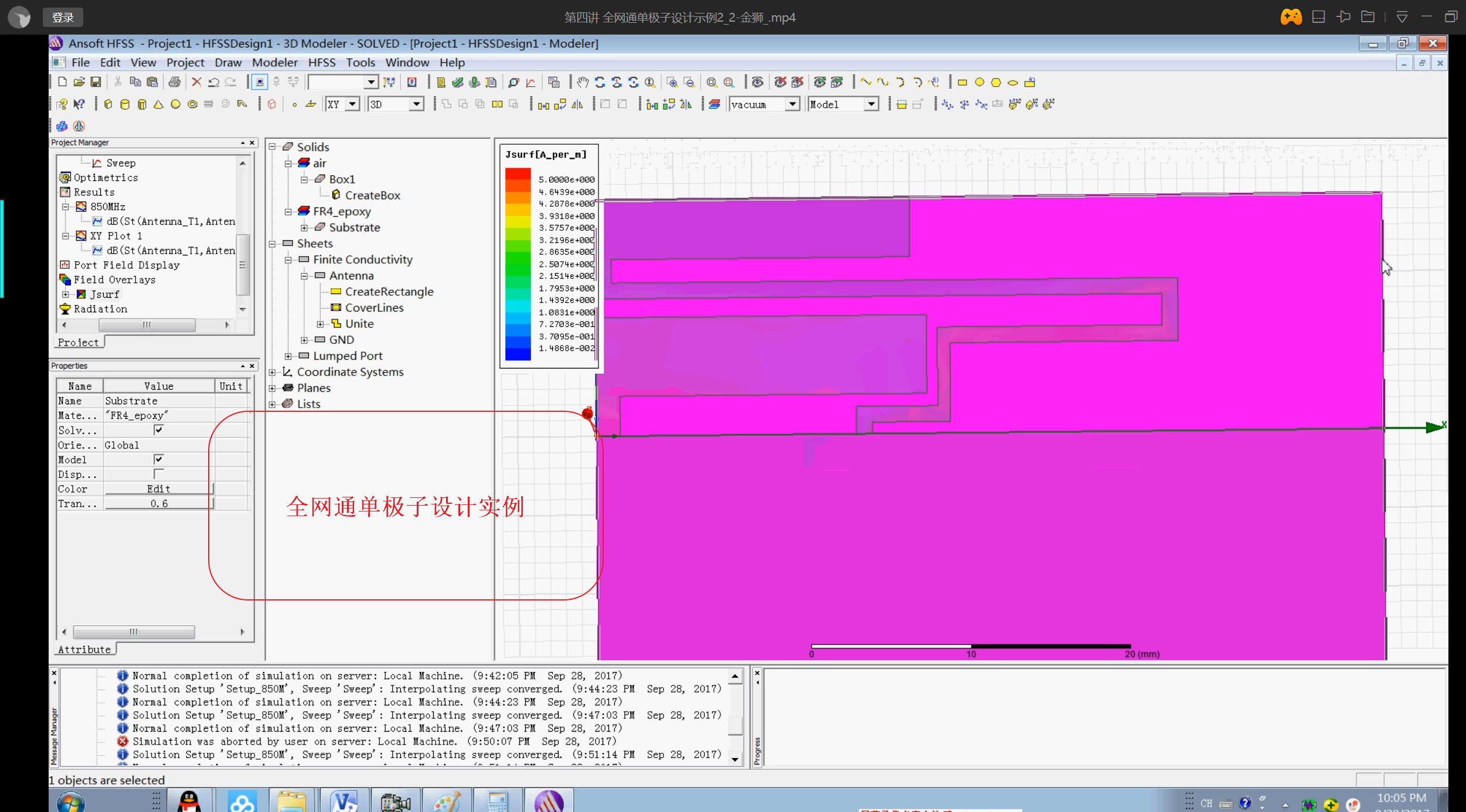Viewport: 1466px width, 812px height.
Task: Click the Open file folder icon
Action: click(x=79, y=82)
